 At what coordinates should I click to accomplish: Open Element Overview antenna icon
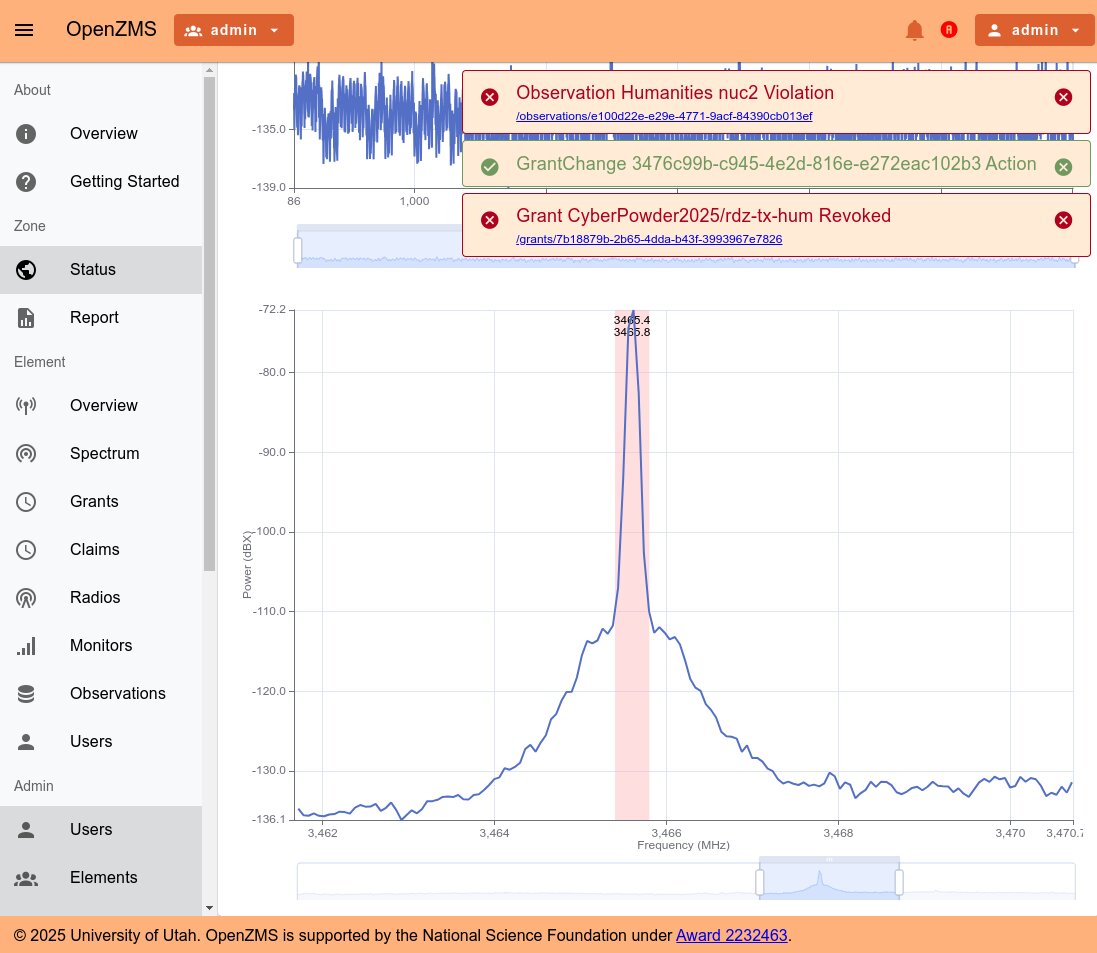26,406
